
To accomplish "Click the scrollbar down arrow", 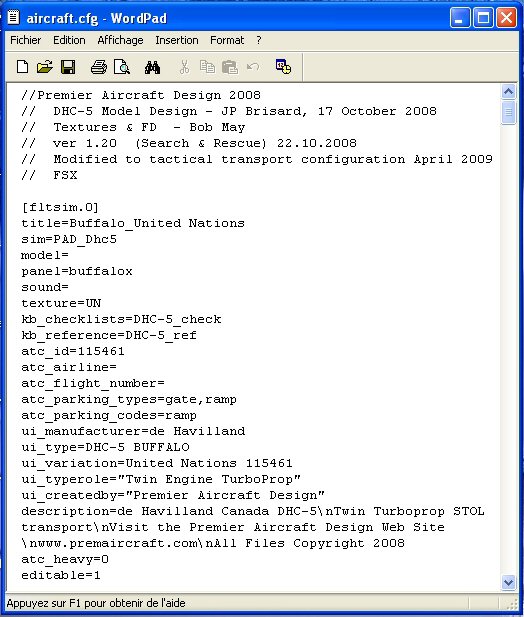I will [509, 582].
